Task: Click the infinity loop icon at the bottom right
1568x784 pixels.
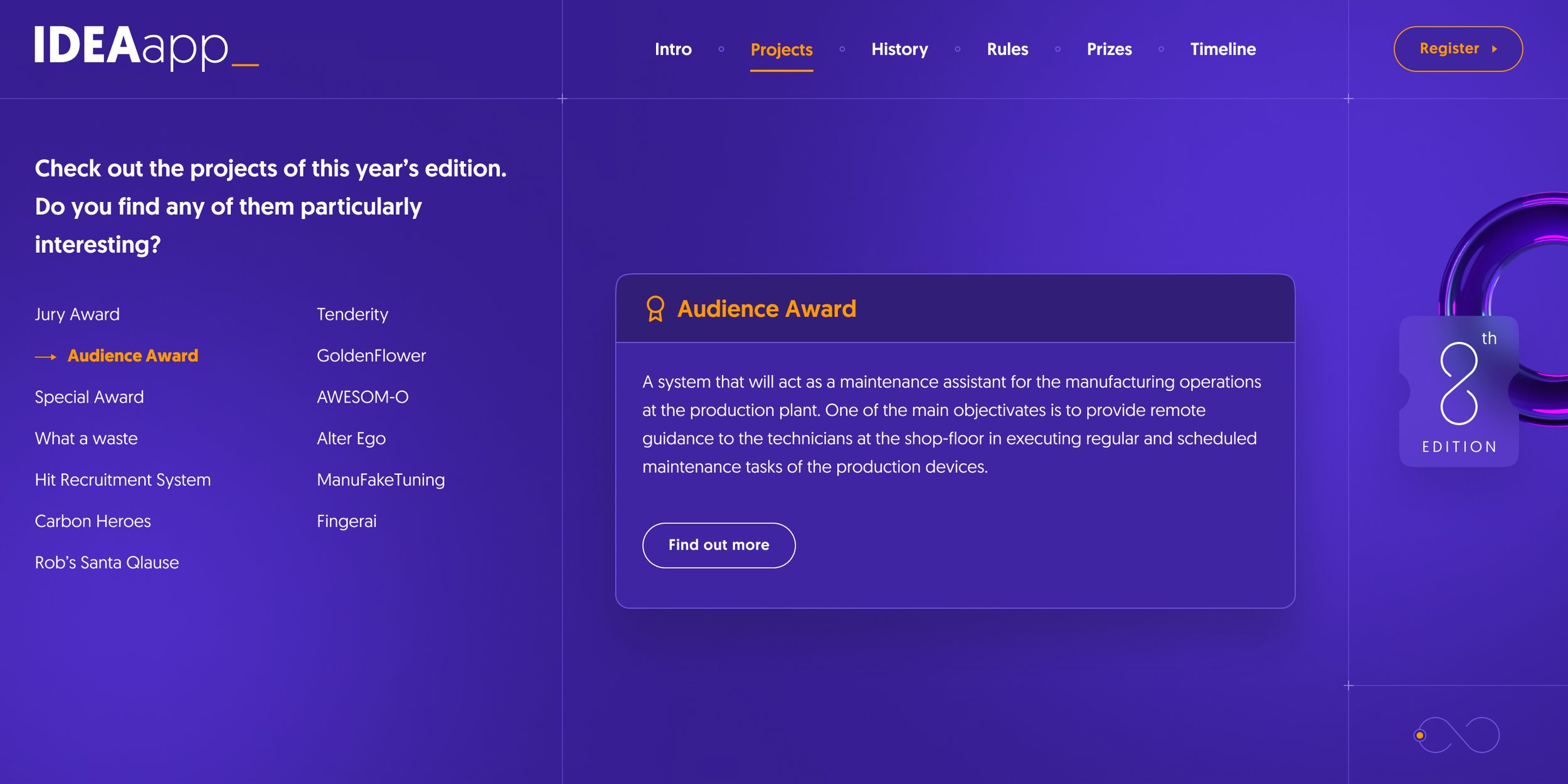Action: click(1459, 734)
